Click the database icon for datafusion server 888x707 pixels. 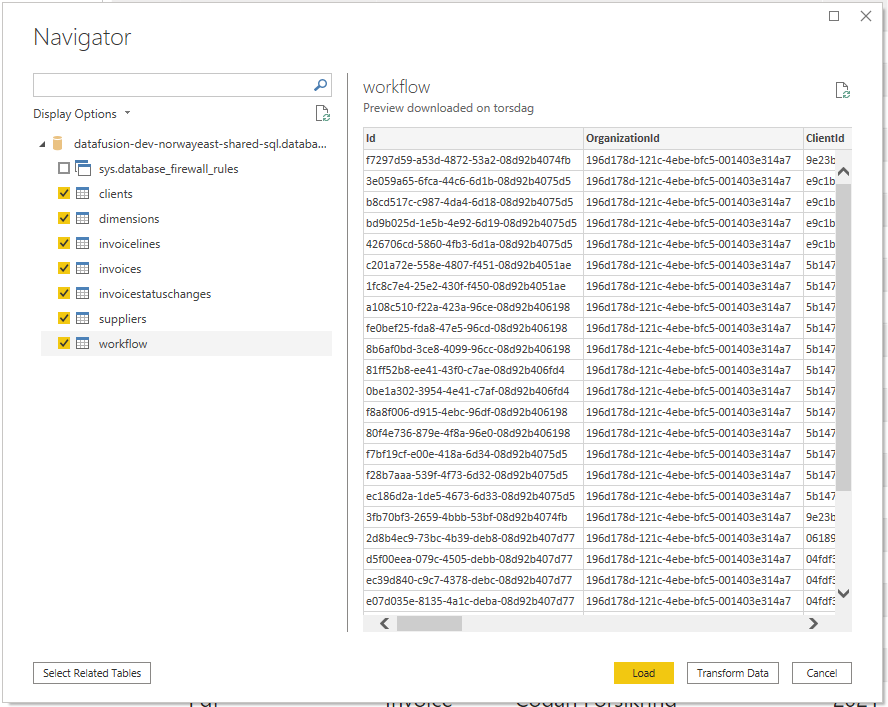[58, 144]
